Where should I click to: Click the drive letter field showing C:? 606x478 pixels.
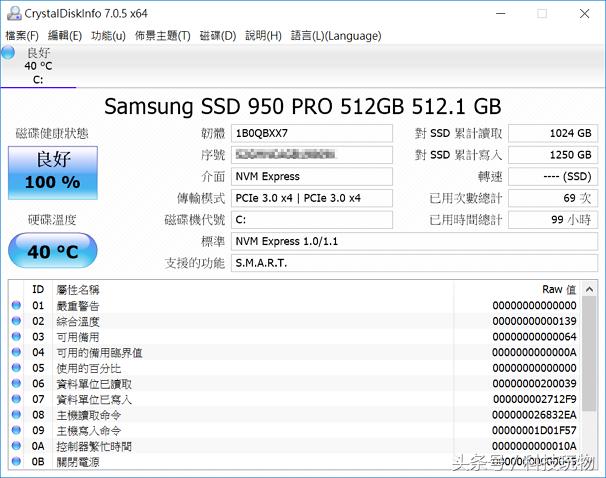click(312, 220)
